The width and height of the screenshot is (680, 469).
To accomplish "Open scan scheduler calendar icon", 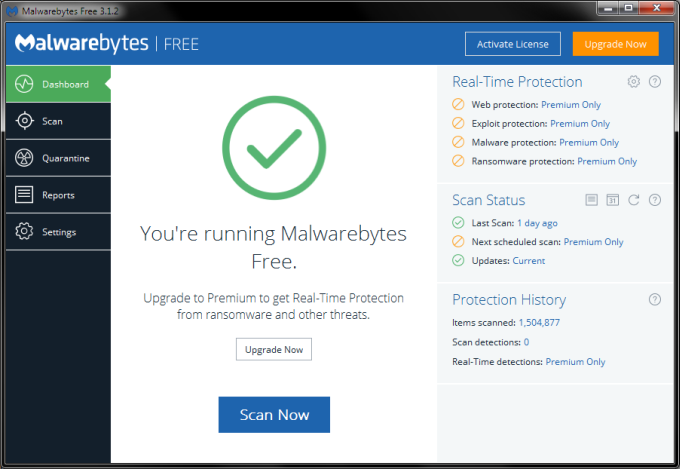I will tap(613, 200).
